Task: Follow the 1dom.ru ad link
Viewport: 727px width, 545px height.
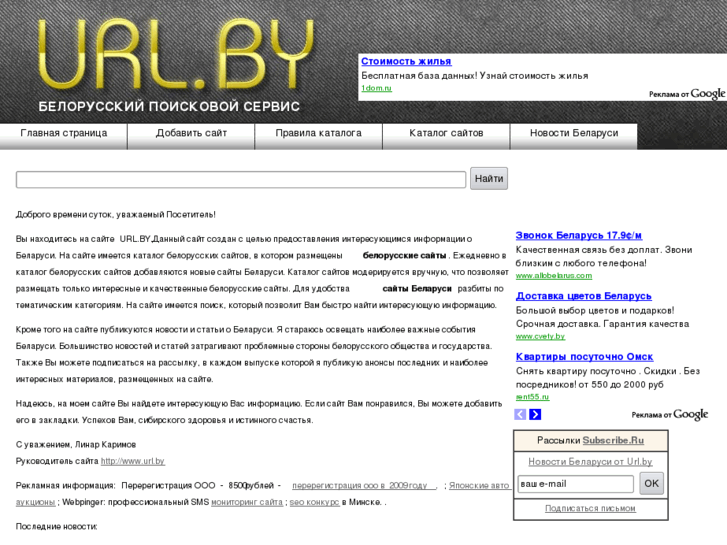Action: (376, 88)
